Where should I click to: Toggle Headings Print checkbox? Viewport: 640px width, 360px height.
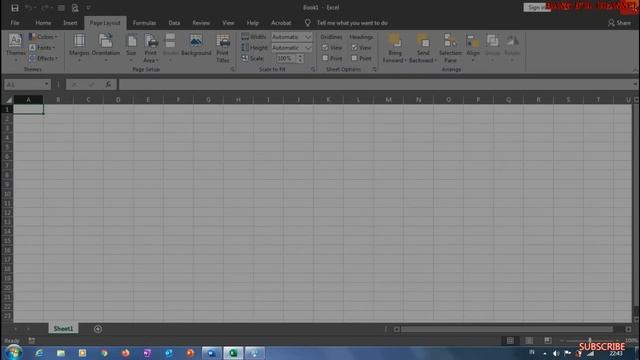tap(354, 58)
